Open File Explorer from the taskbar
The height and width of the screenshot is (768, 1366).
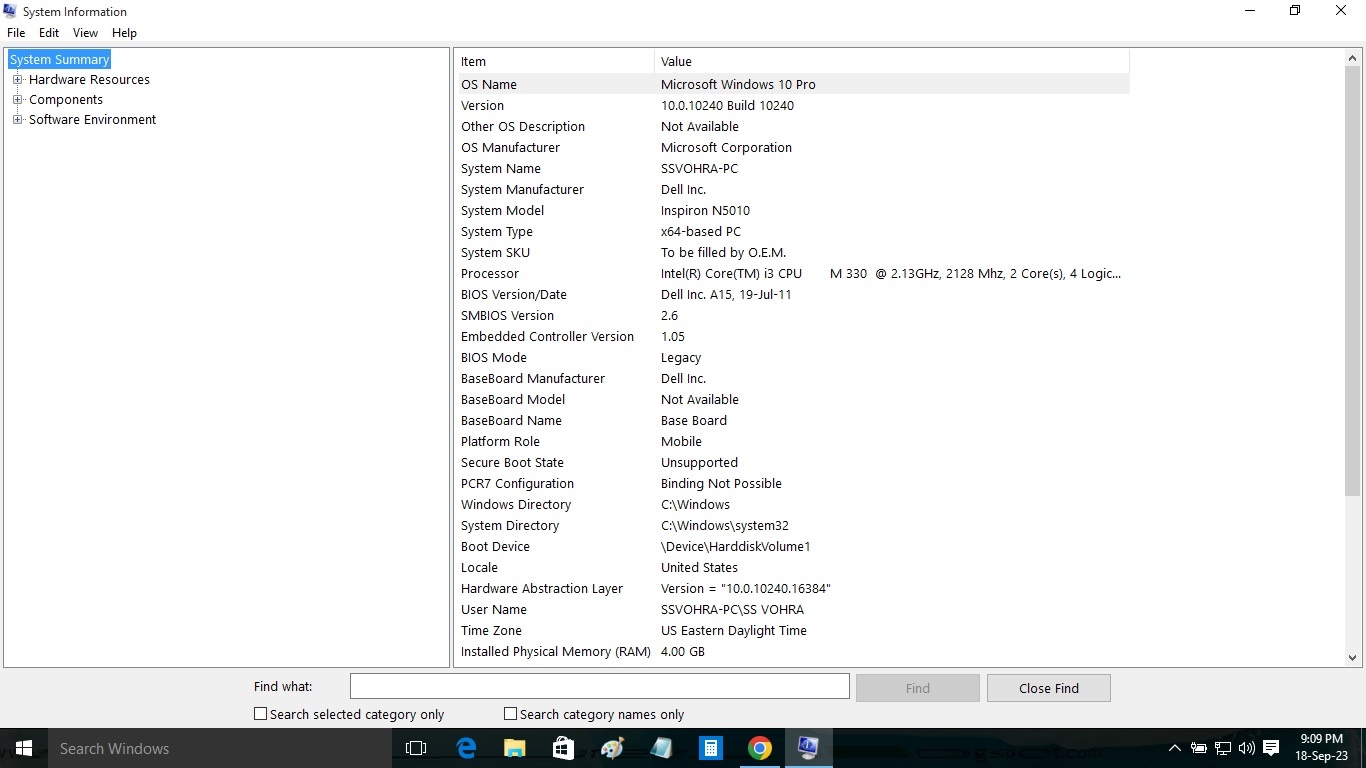(515, 748)
